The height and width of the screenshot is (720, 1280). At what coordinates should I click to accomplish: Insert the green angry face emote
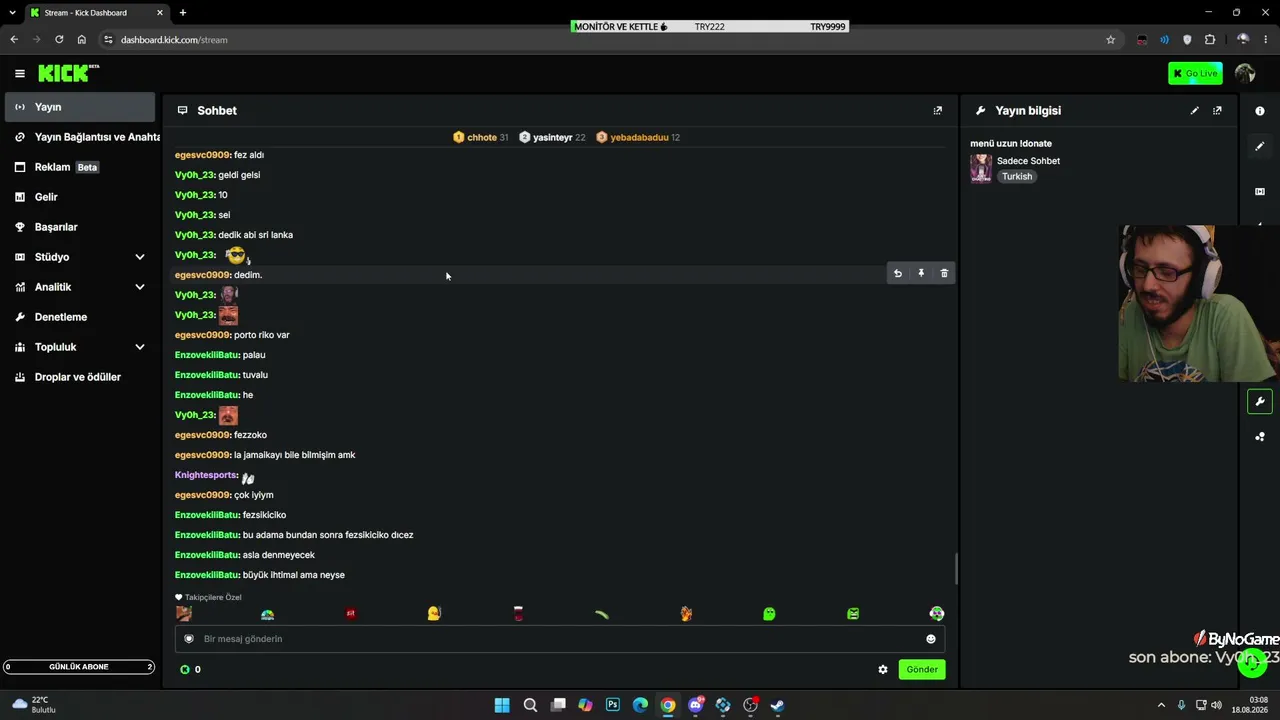coord(853,614)
